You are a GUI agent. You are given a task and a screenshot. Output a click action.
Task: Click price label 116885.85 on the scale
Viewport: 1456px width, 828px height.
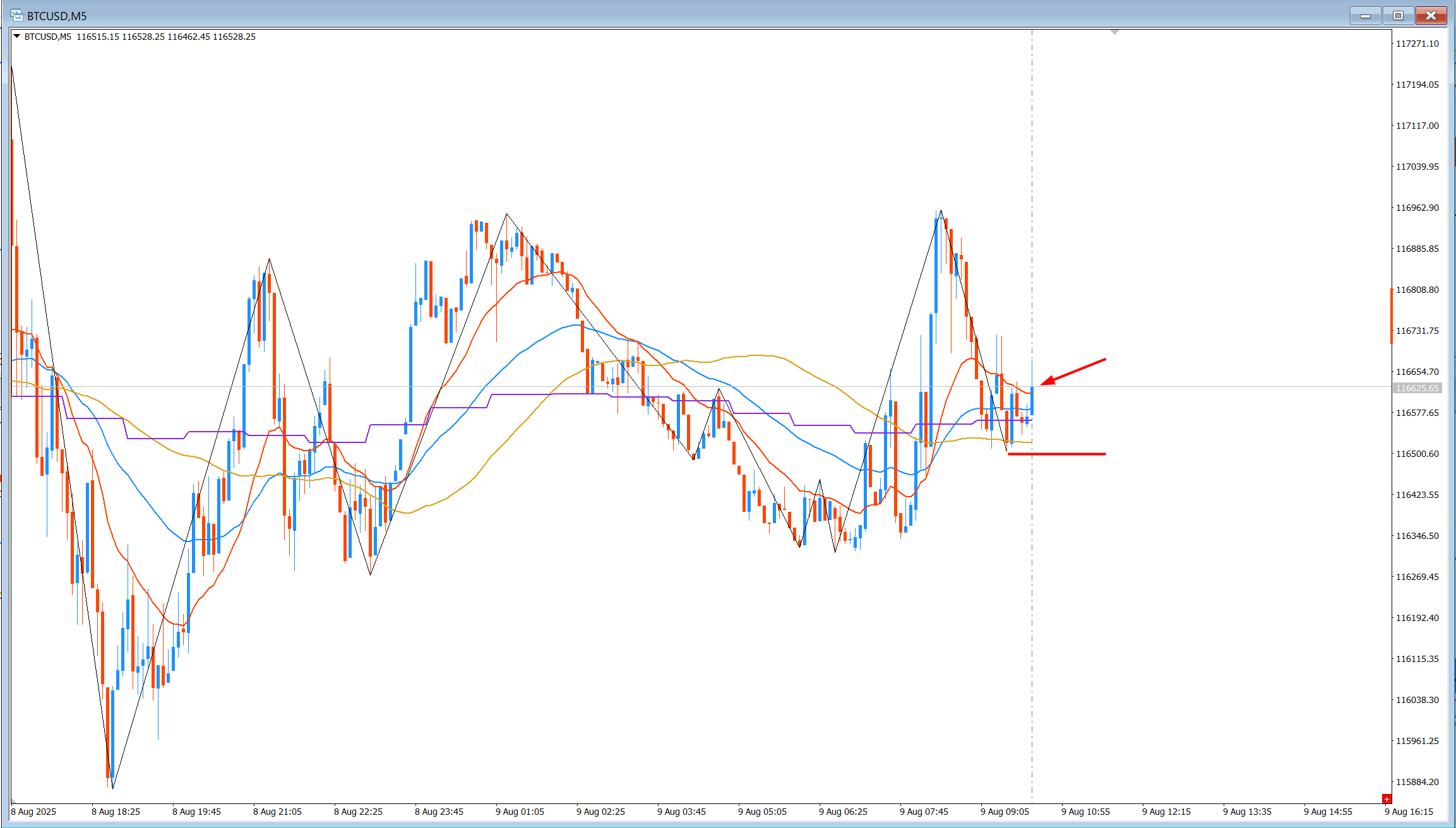pyautogui.click(x=1417, y=249)
